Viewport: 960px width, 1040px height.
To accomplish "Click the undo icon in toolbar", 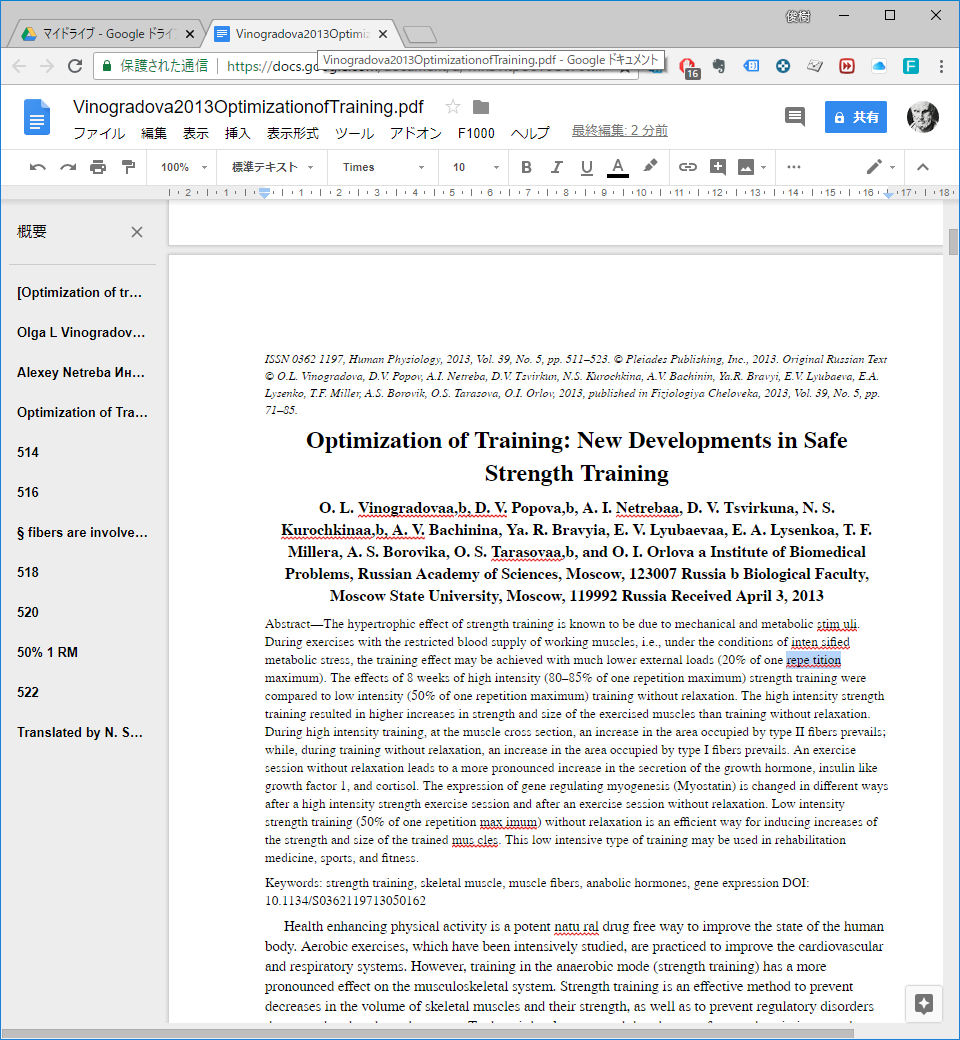I will tap(38, 167).
